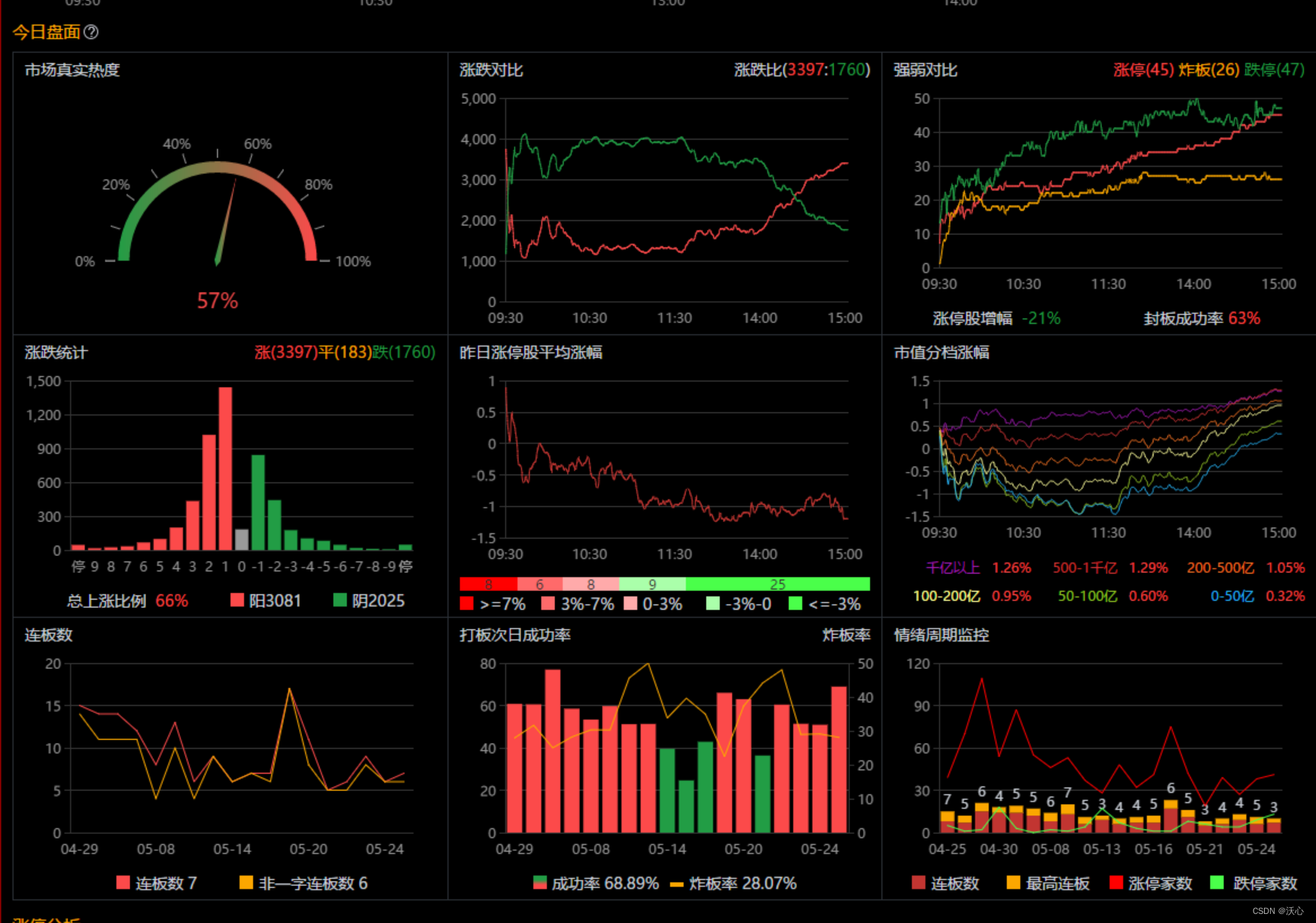Toggle 连板数 legend in 情绪周期监控

945,883
